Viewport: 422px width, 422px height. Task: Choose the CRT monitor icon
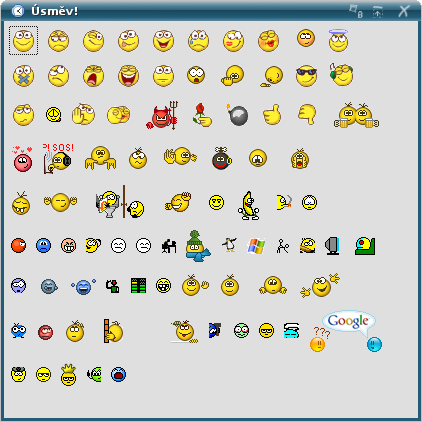tap(332, 246)
